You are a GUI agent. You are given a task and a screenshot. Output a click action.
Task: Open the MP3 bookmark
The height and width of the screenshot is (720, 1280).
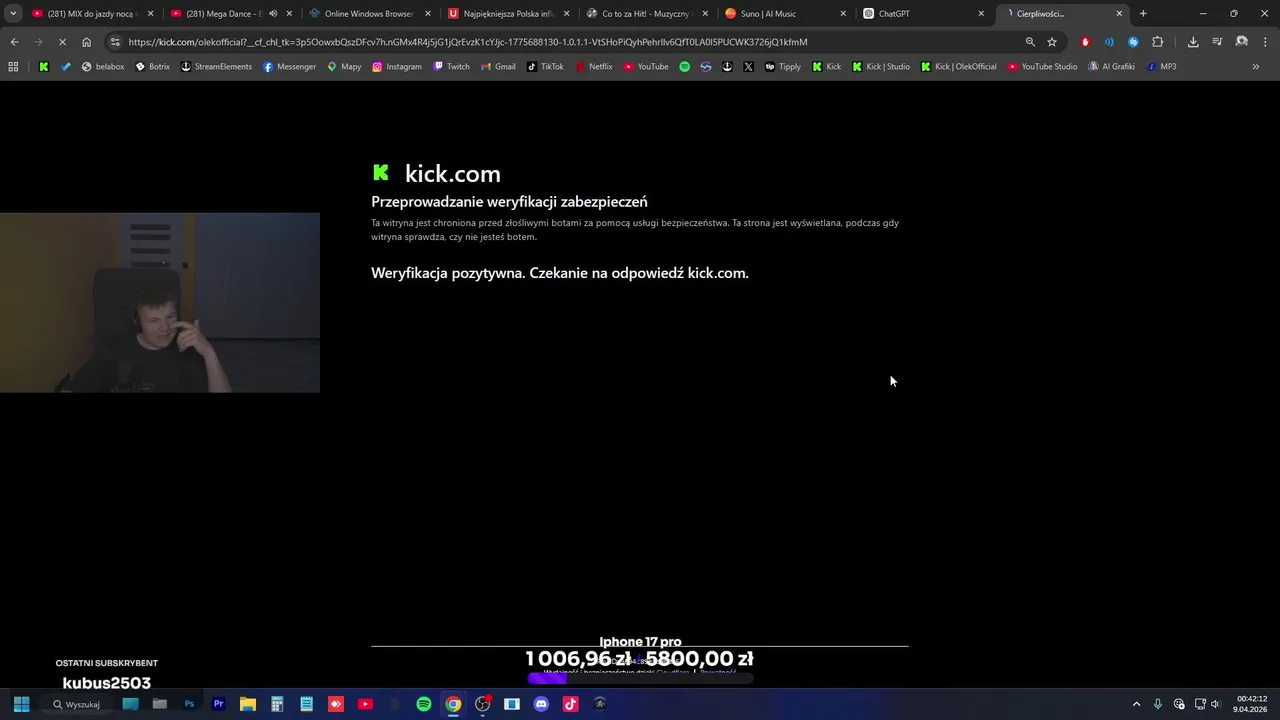(1161, 67)
